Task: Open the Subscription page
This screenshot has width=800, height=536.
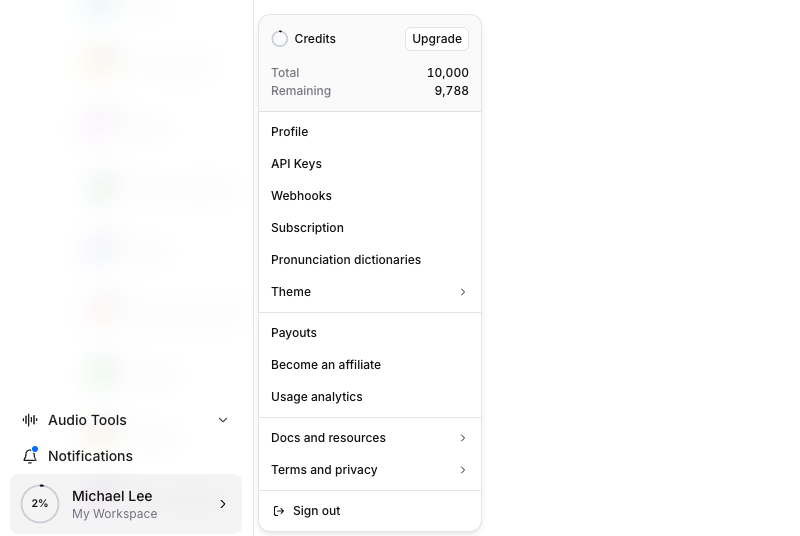Action: (x=370, y=228)
